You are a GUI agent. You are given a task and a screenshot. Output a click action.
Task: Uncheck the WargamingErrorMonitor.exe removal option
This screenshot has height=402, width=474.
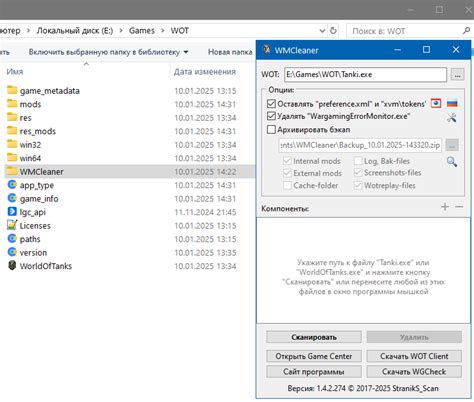pos(271,116)
